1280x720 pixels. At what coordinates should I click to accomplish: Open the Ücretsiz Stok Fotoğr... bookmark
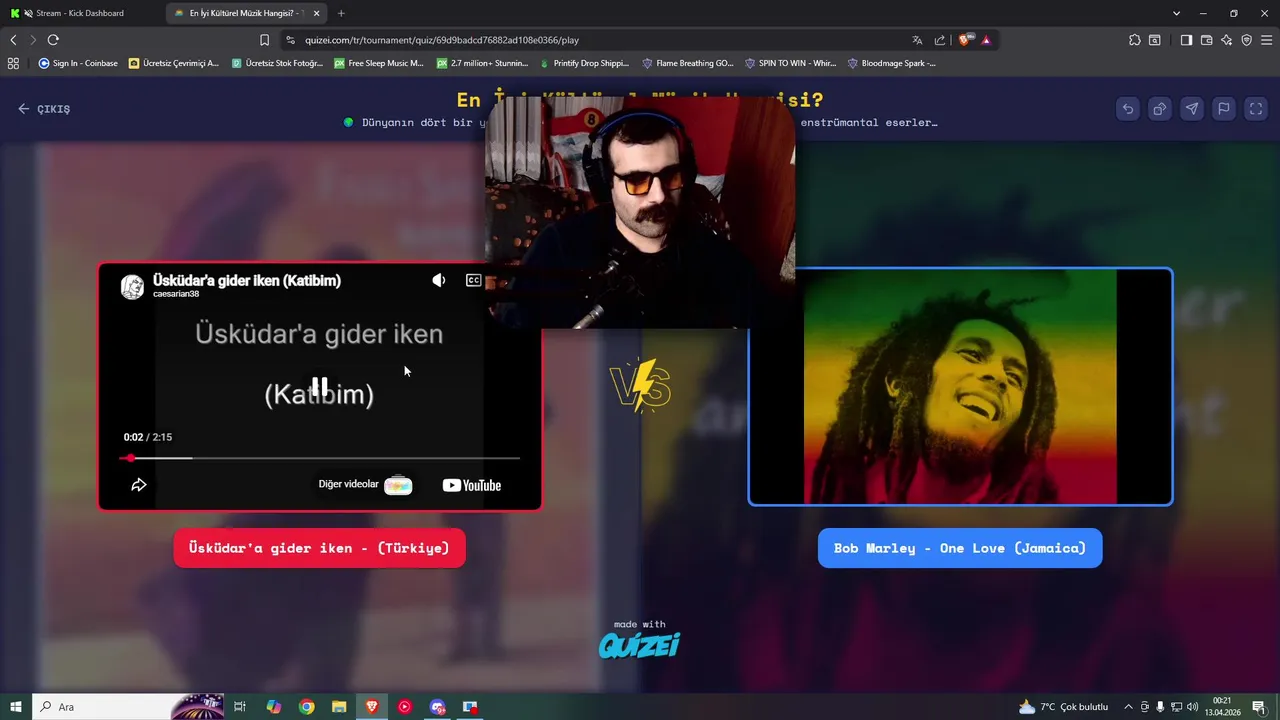point(277,63)
